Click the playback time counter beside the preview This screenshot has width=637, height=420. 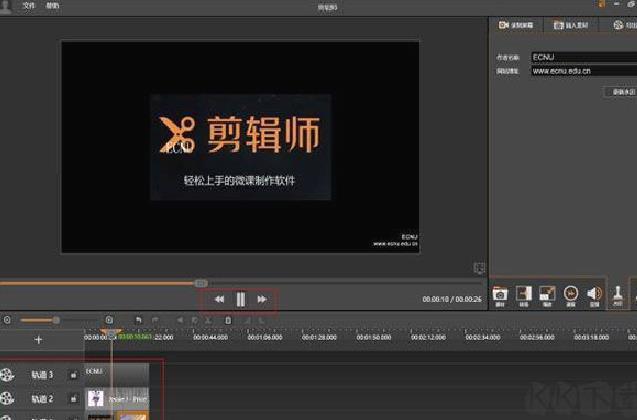pos(452,299)
